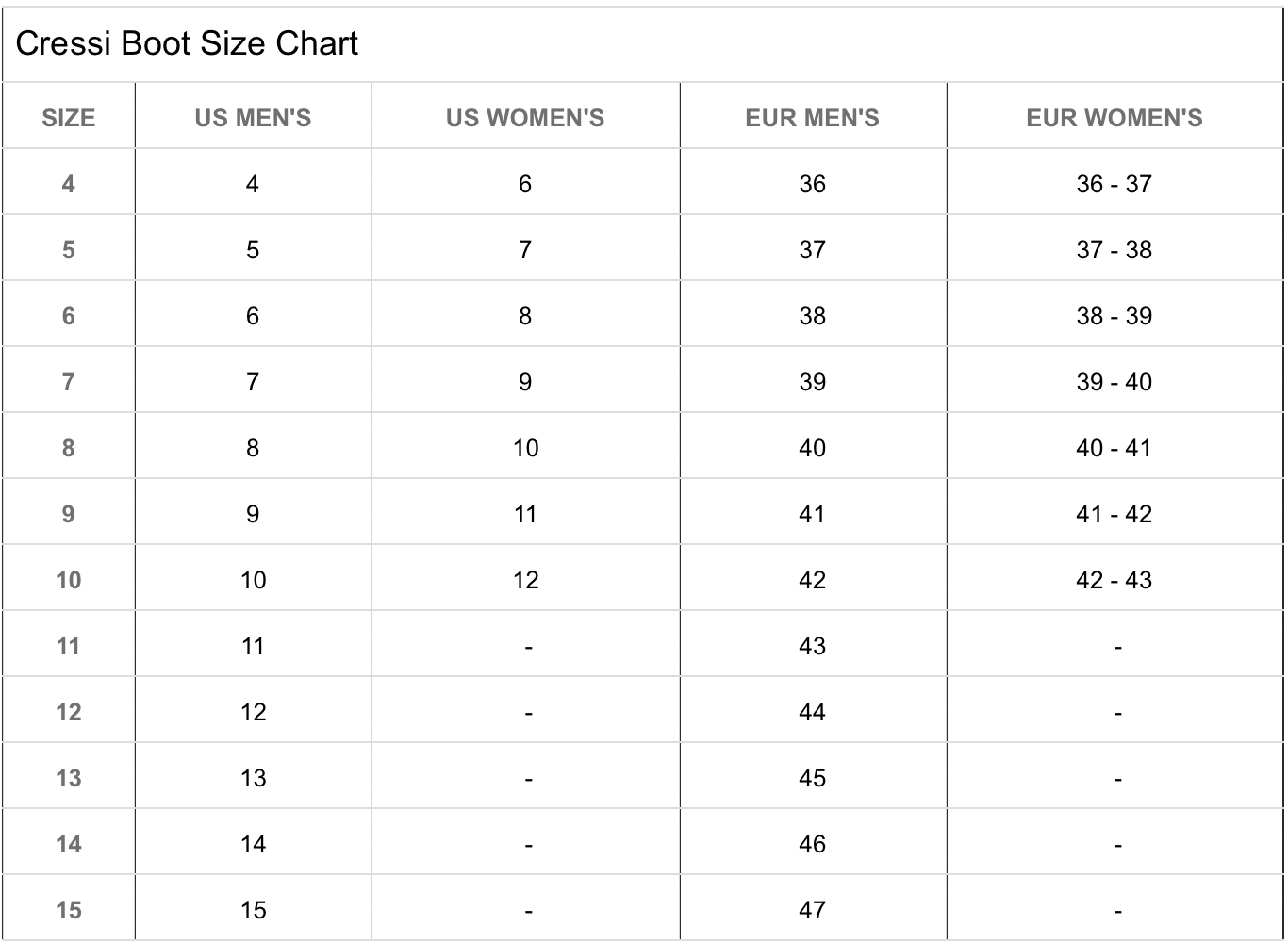
Task: Select the 36 - 37 EUR women's cell
Action: tap(1115, 184)
